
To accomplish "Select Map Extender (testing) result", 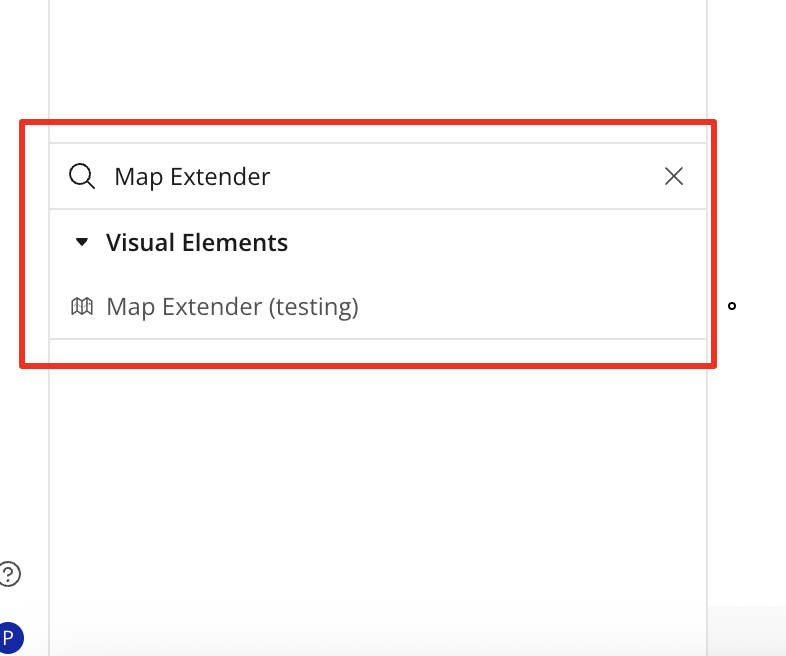I will click(232, 307).
